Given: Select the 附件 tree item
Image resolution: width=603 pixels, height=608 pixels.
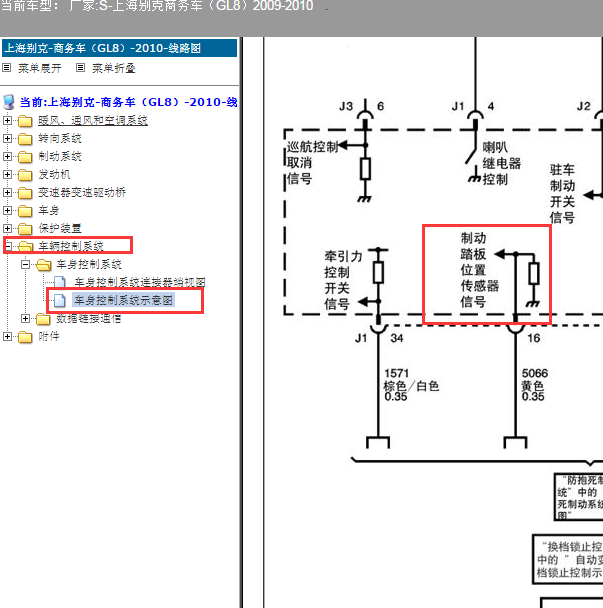Looking at the screenshot, I should coord(48,337).
